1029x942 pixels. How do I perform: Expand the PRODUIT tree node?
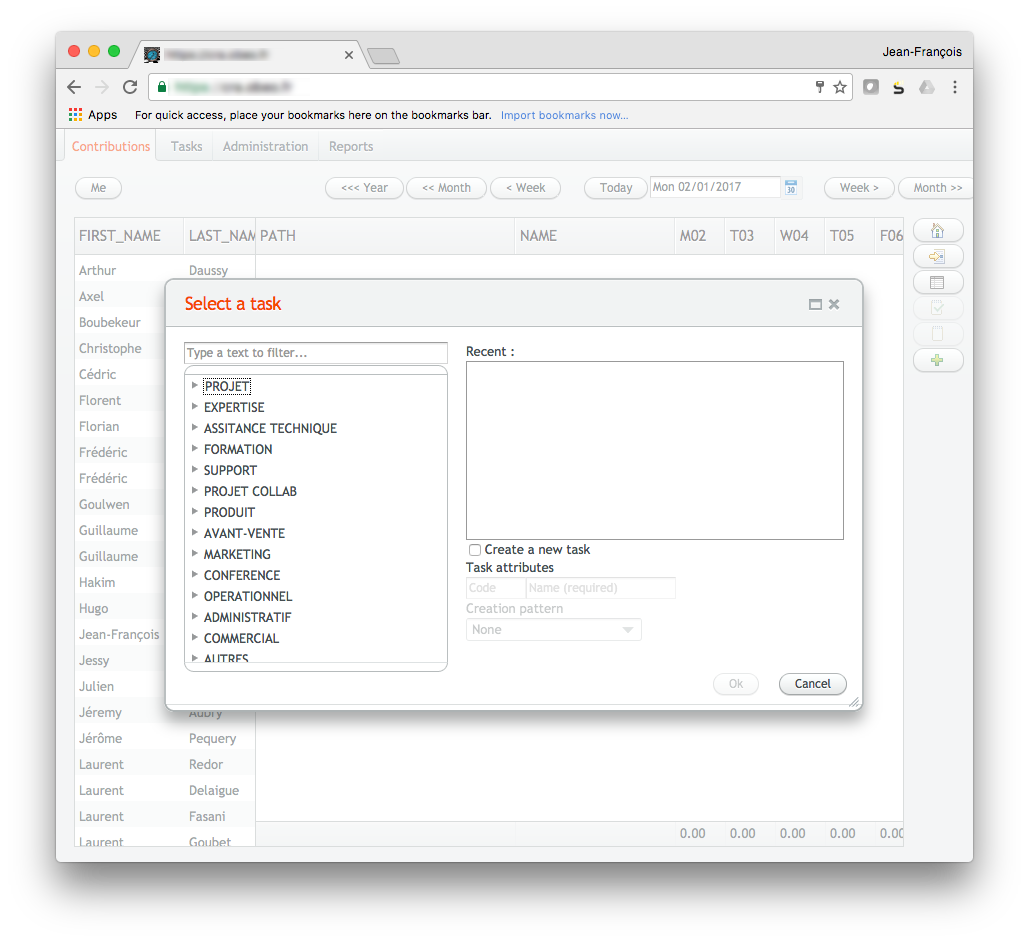(194, 511)
